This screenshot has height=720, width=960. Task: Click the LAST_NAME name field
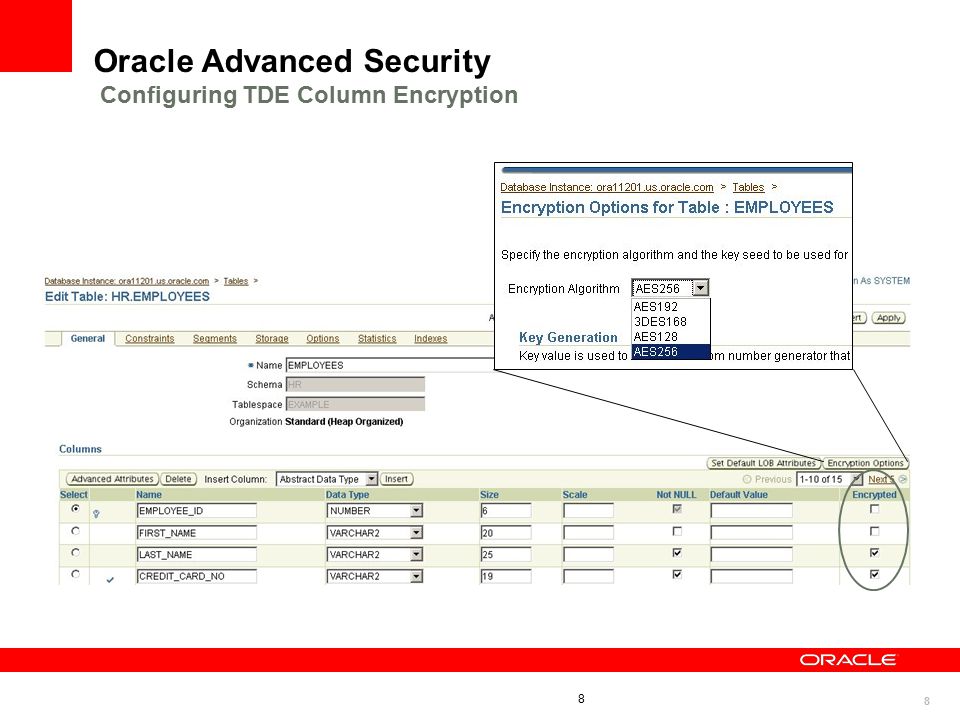tap(197, 554)
